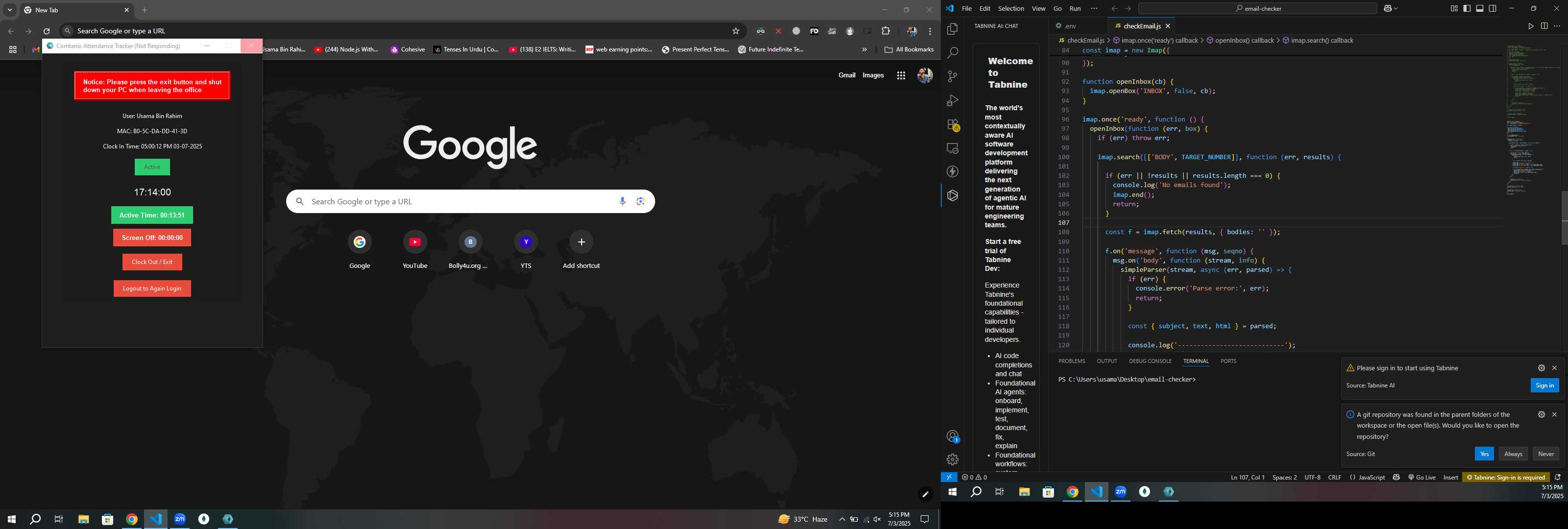Open Source Control view in VS Code
This screenshot has height=529, width=1568.
tap(953, 77)
